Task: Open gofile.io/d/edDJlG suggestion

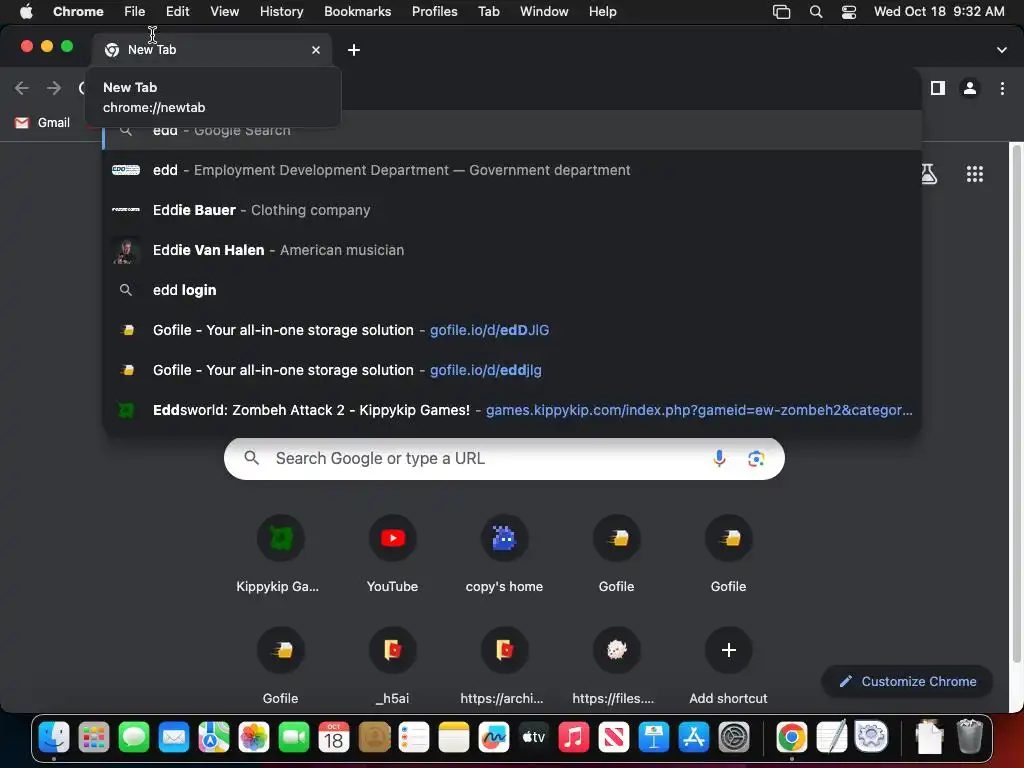Action: (512, 330)
